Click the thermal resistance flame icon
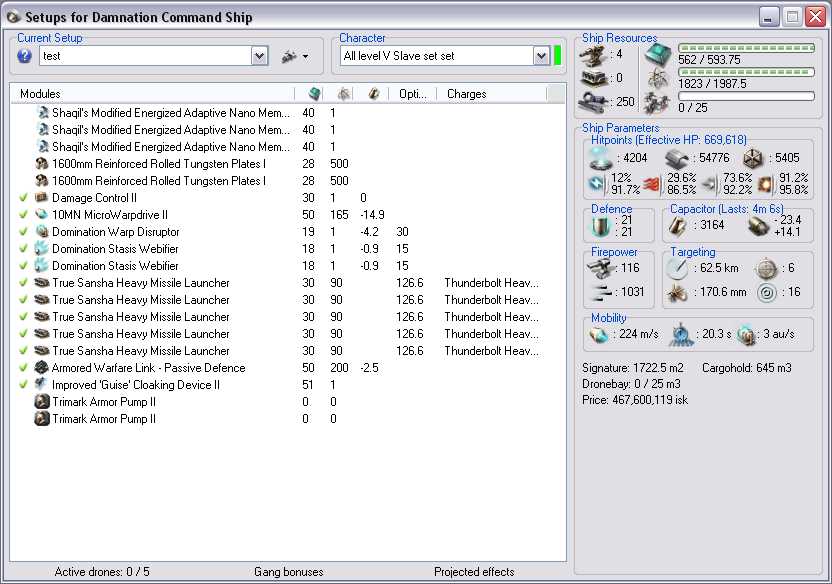The image size is (832, 584). click(652, 184)
